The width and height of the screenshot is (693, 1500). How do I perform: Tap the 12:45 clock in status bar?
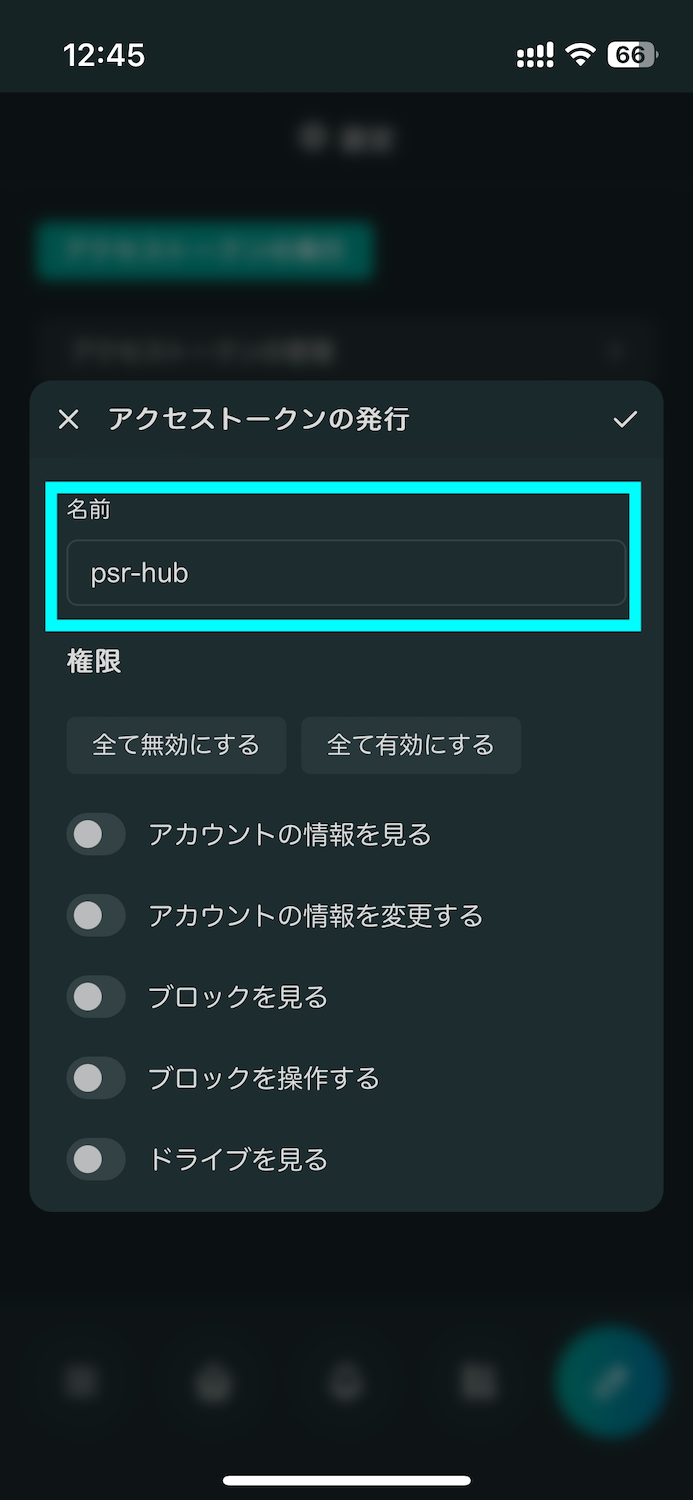click(104, 55)
